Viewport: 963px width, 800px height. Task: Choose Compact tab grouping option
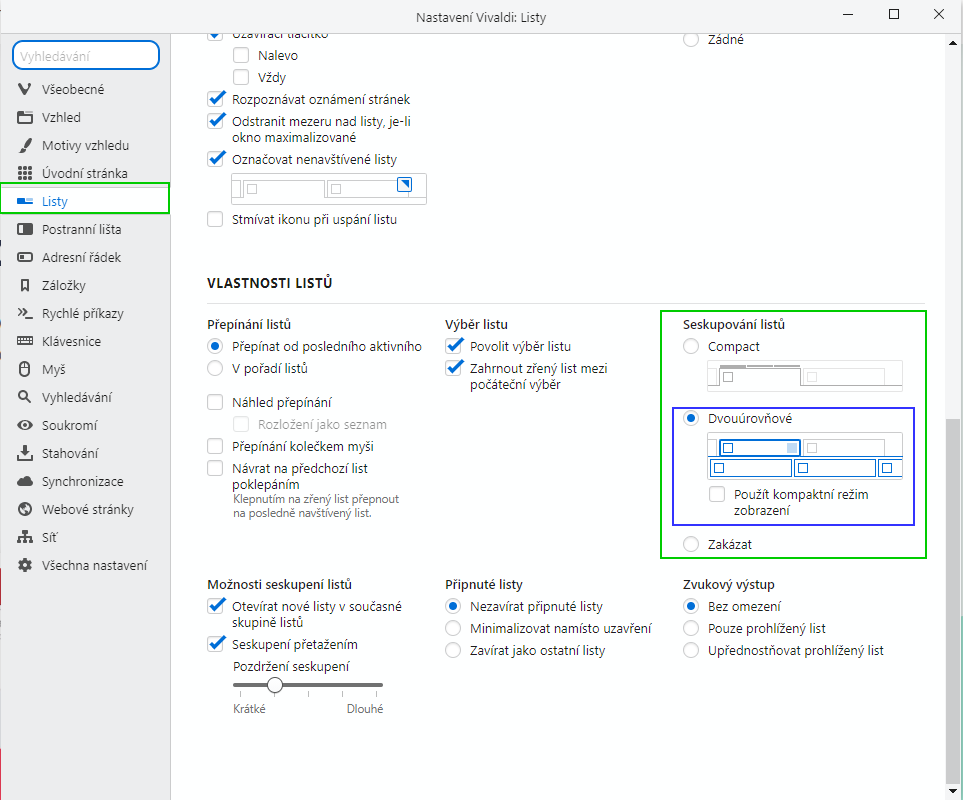pos(691,346)
